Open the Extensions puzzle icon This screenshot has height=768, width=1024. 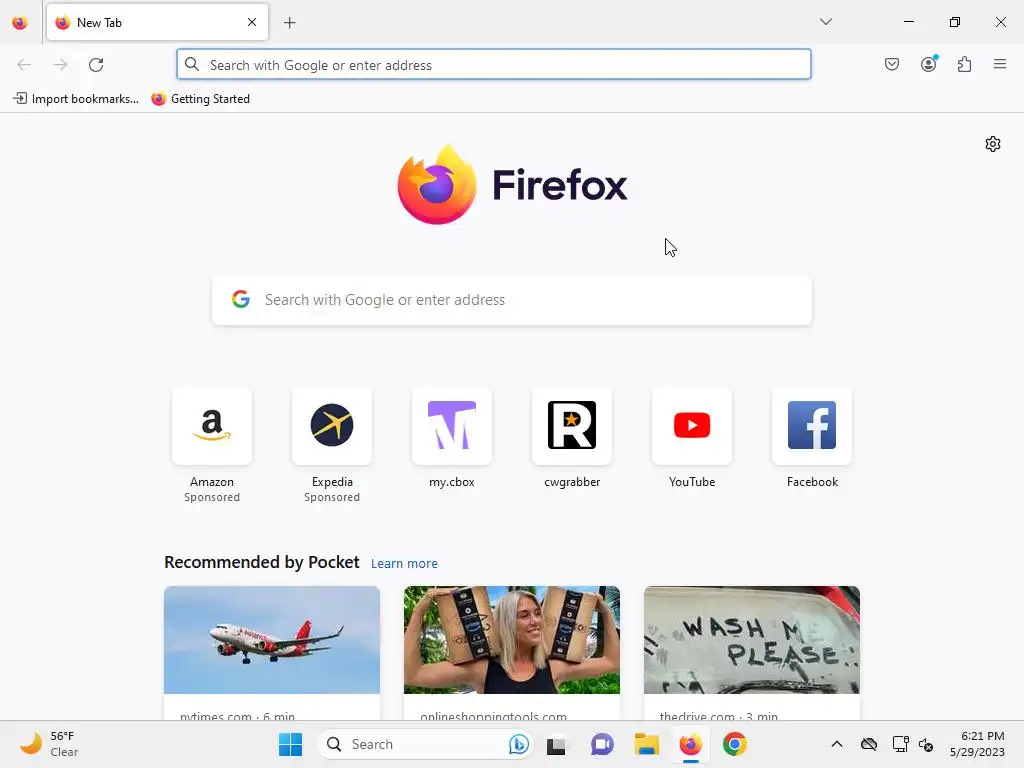(965, 64)
